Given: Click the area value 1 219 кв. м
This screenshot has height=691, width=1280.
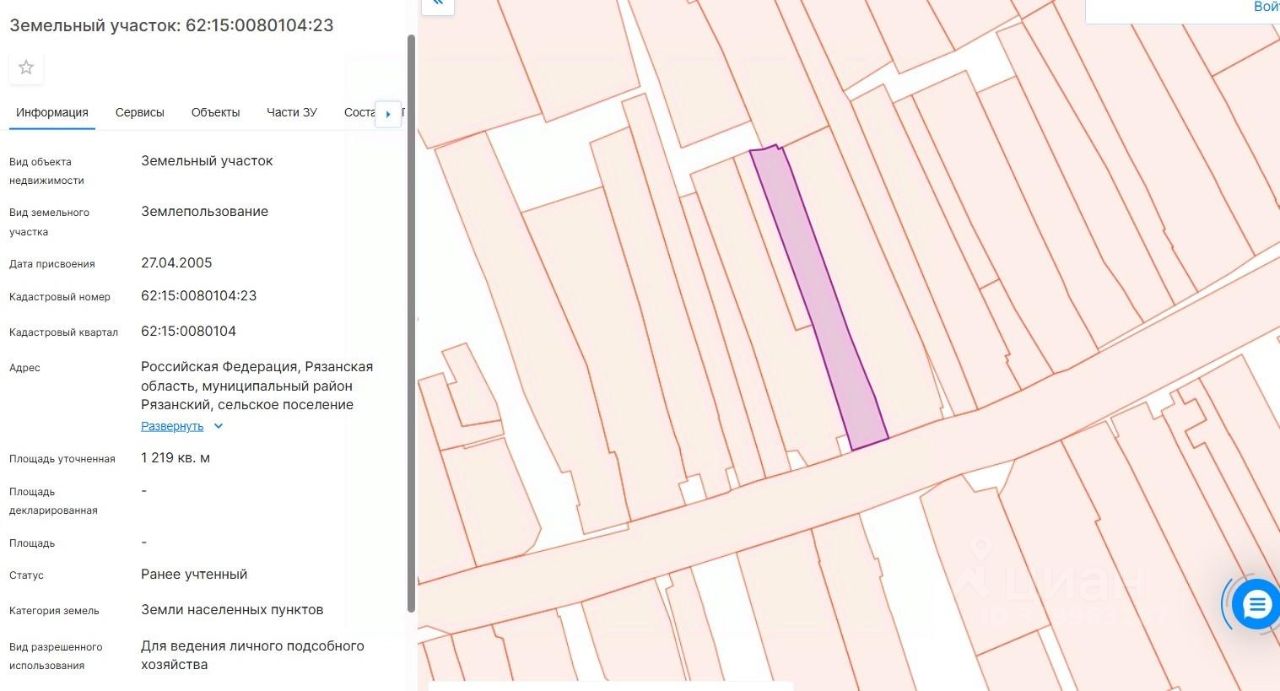Looking at the screenshot, I should (175, 458).
